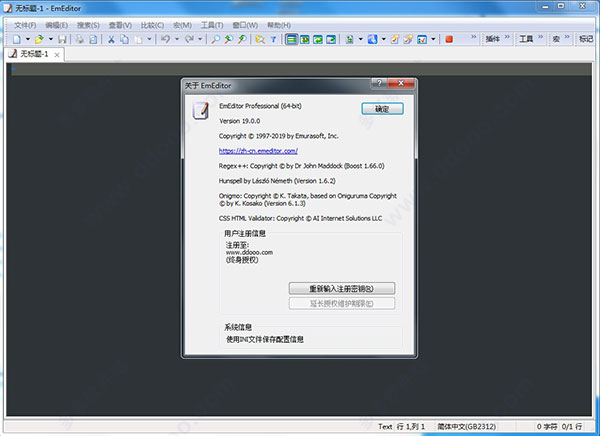
Task: Open the 比较(C) menu
Action: [152, 25]
